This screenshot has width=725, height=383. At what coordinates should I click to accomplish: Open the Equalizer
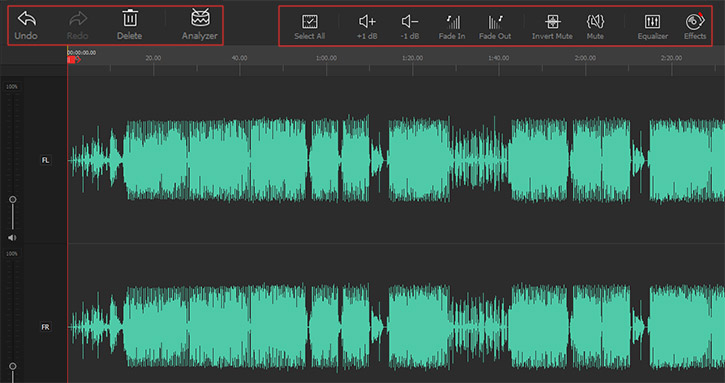(x=652, y=27)
